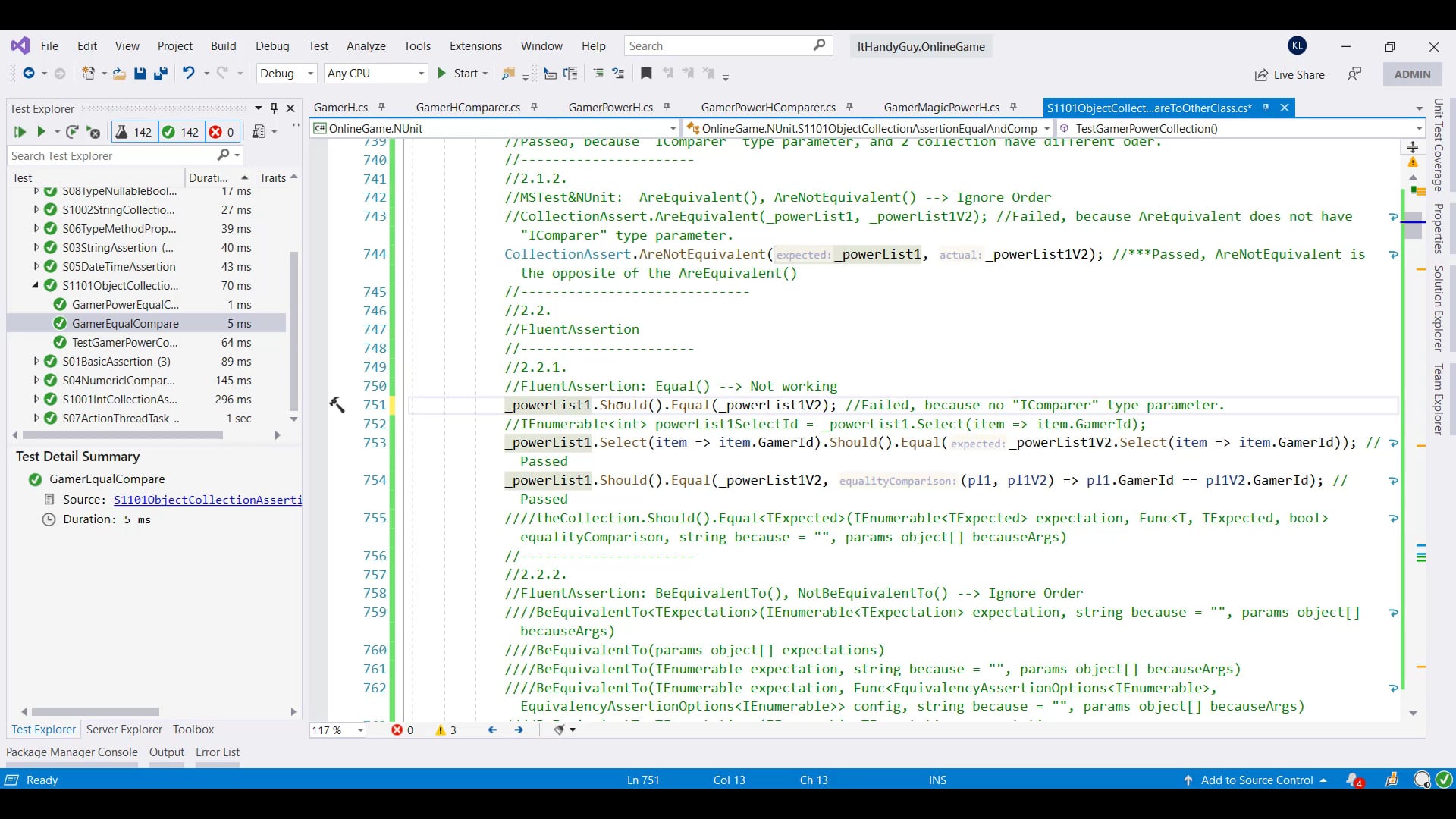This screenshot has width=1456, height=819.
Task: Open the Test menu
Action: click(318, 46)
